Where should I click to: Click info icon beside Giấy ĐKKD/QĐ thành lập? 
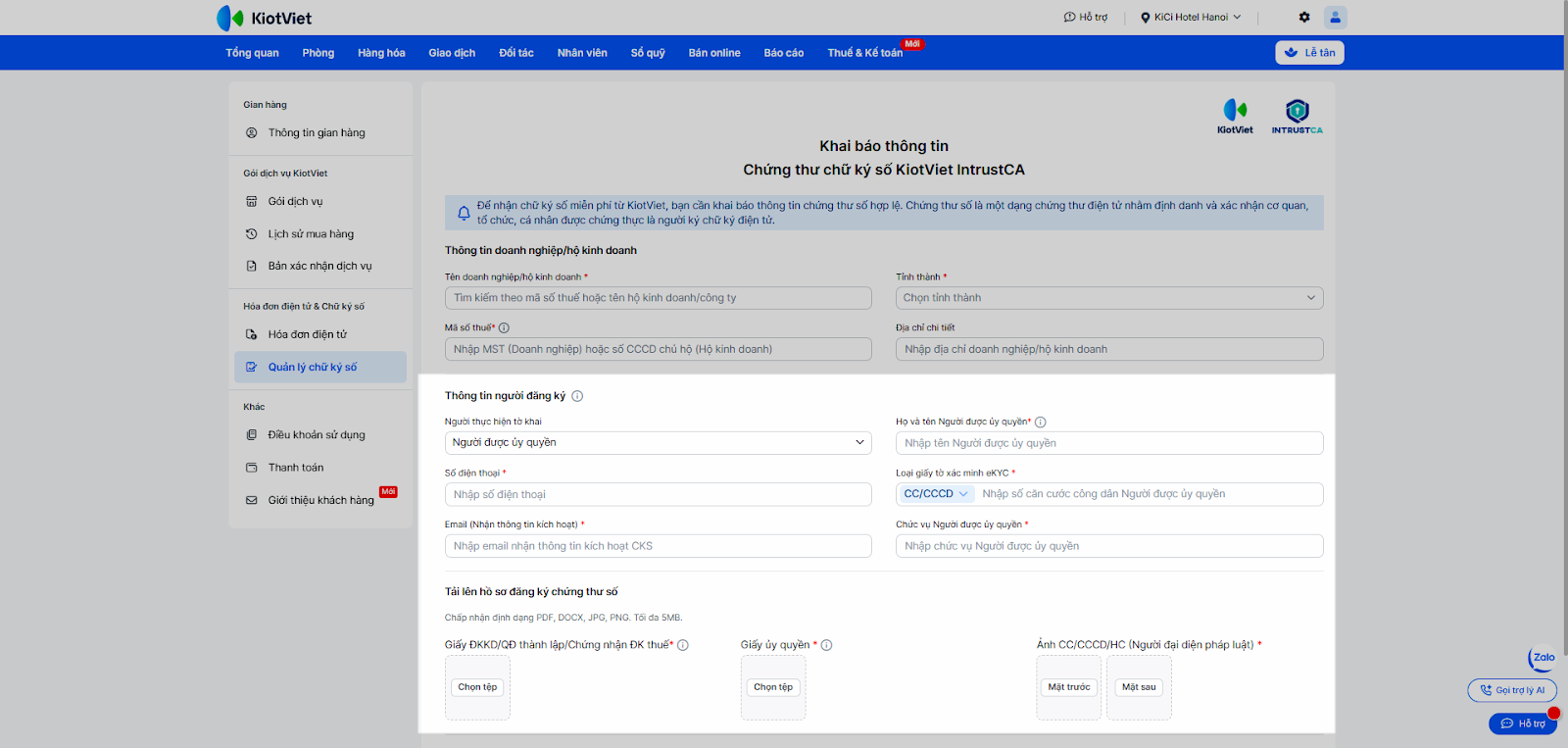tap(683, 645)
